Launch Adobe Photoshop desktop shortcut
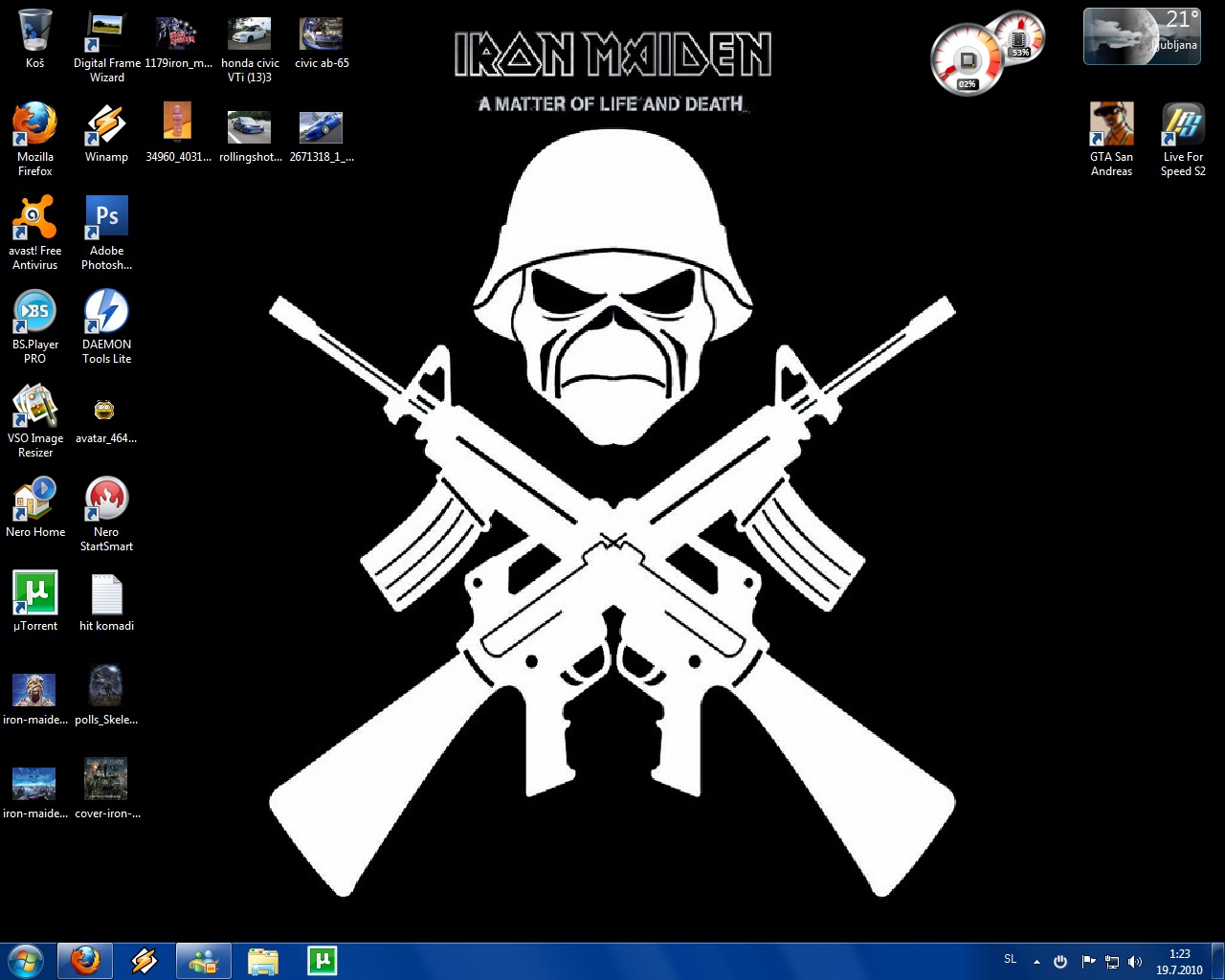This screenshot has width=1225, height=980. tap(106, 233)
